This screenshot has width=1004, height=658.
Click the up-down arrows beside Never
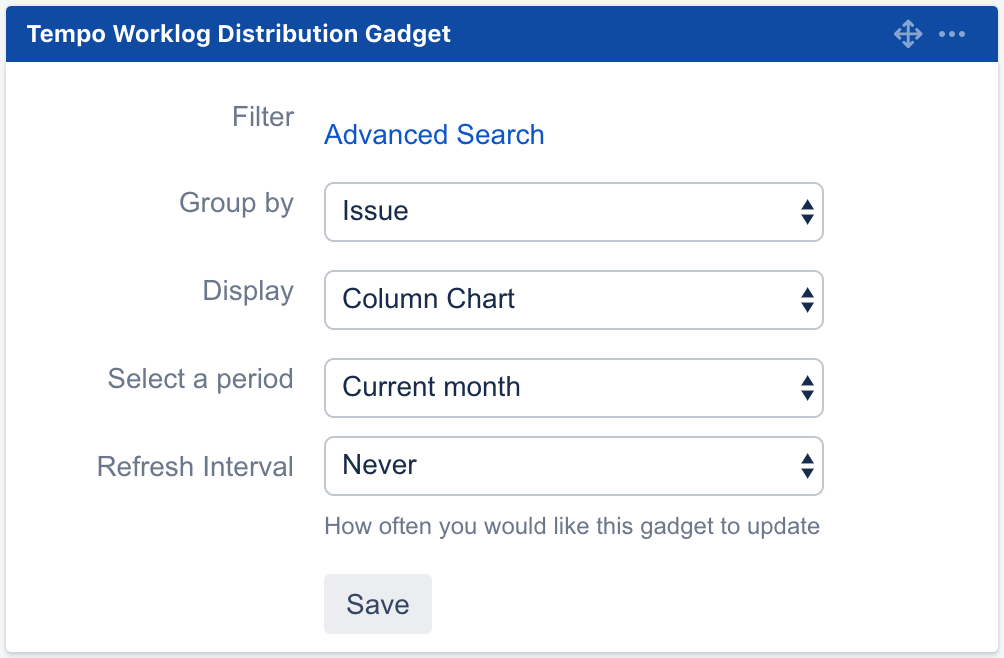[x=807, y=466]
